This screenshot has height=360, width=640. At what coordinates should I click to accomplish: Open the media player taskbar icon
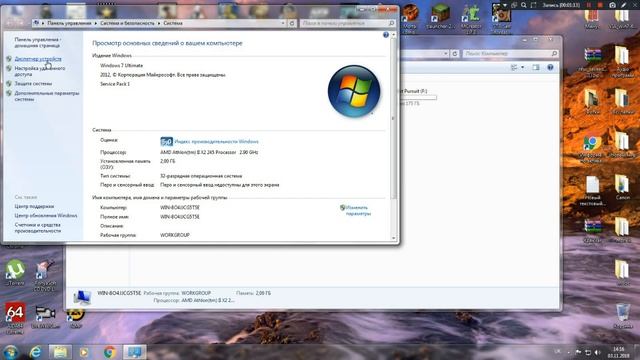pos(84,352)
